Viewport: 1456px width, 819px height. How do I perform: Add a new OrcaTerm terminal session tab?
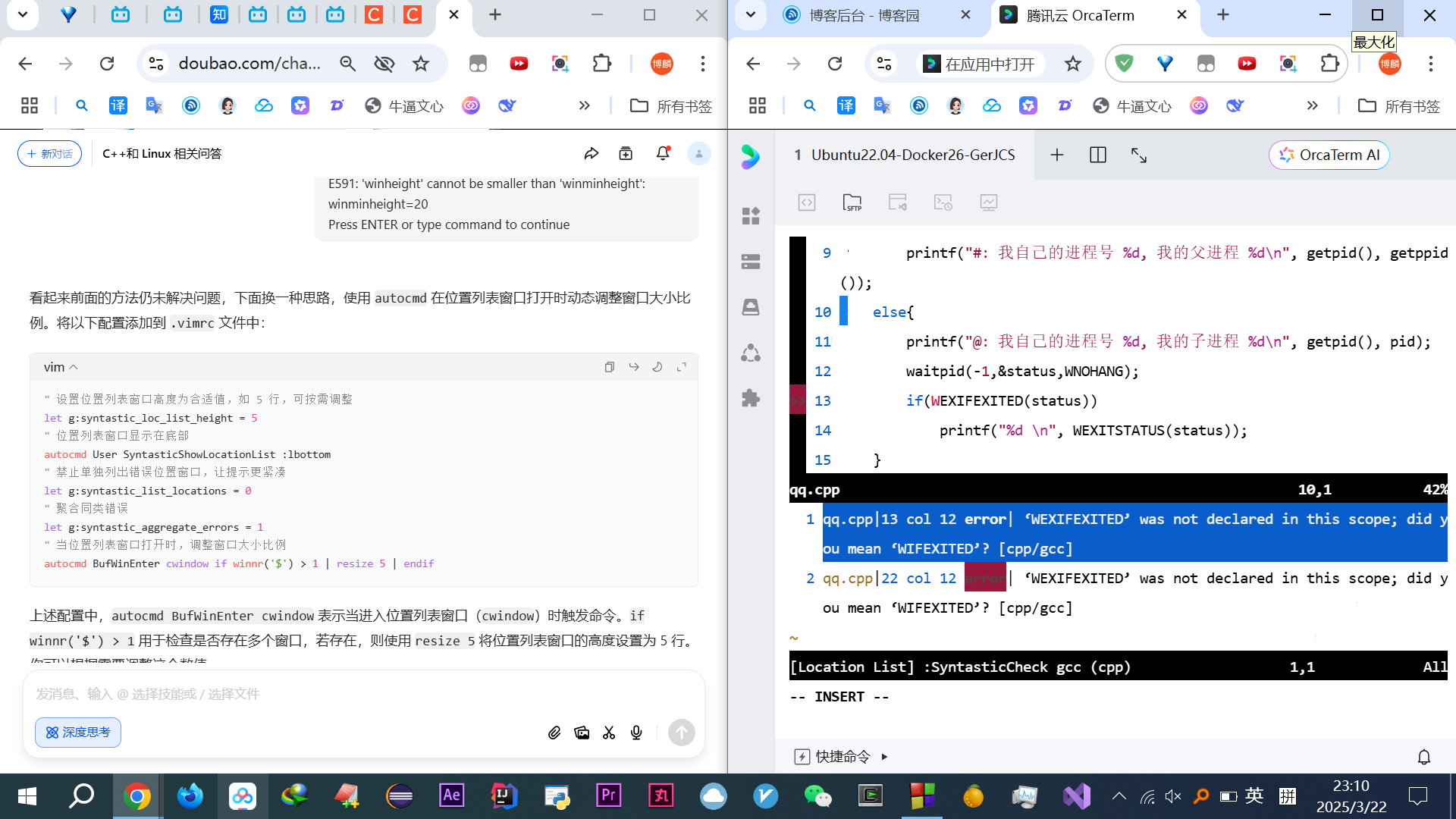click(x=1056, y=155)
